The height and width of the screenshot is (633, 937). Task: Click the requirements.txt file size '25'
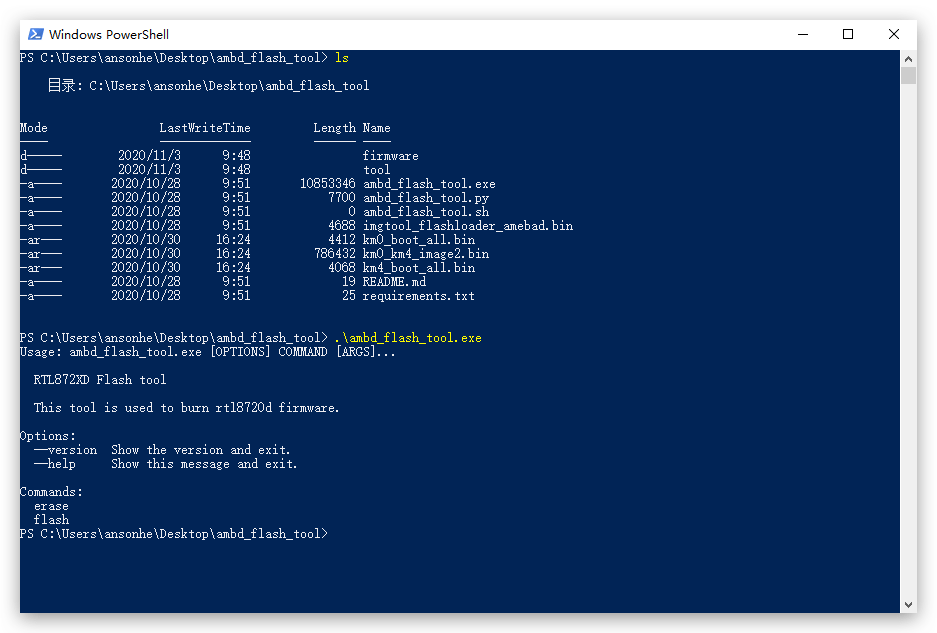[x=349, y=296]
